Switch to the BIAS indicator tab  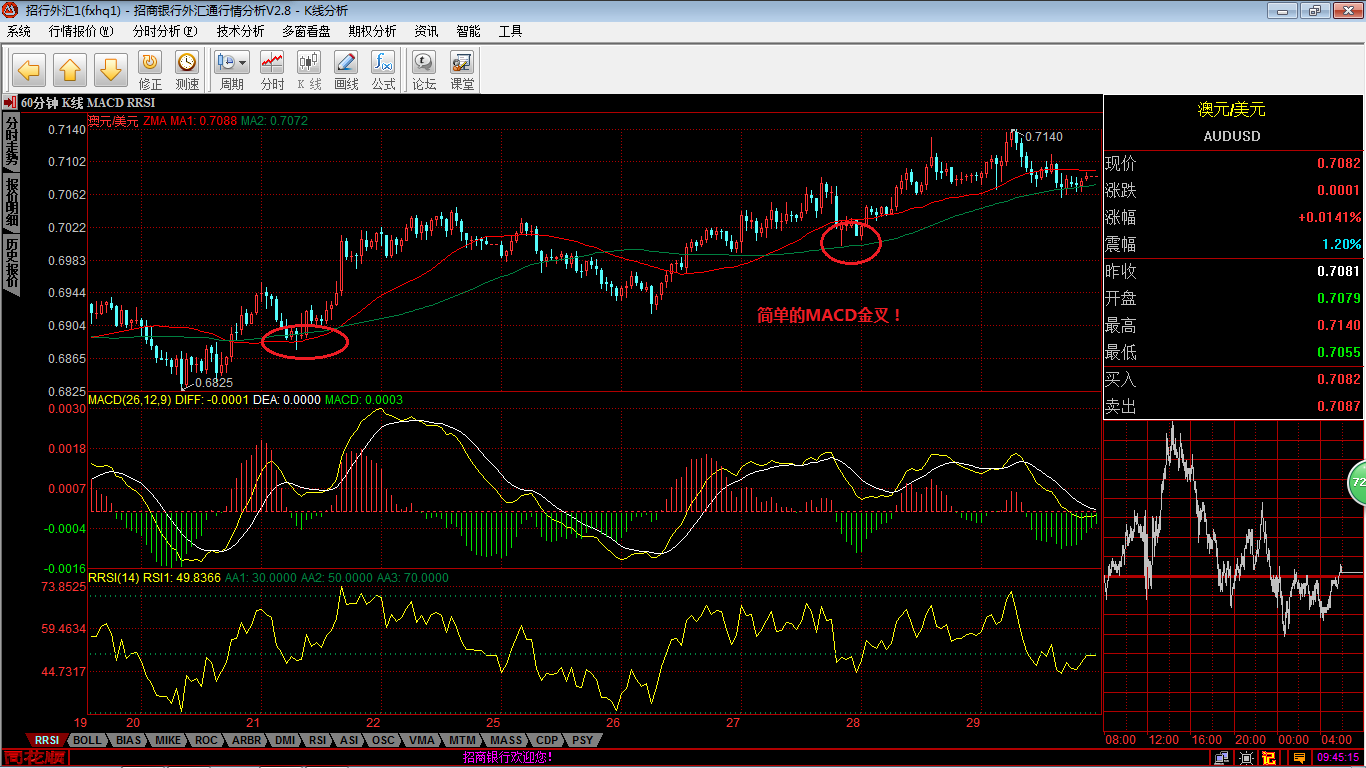[129, 740]
